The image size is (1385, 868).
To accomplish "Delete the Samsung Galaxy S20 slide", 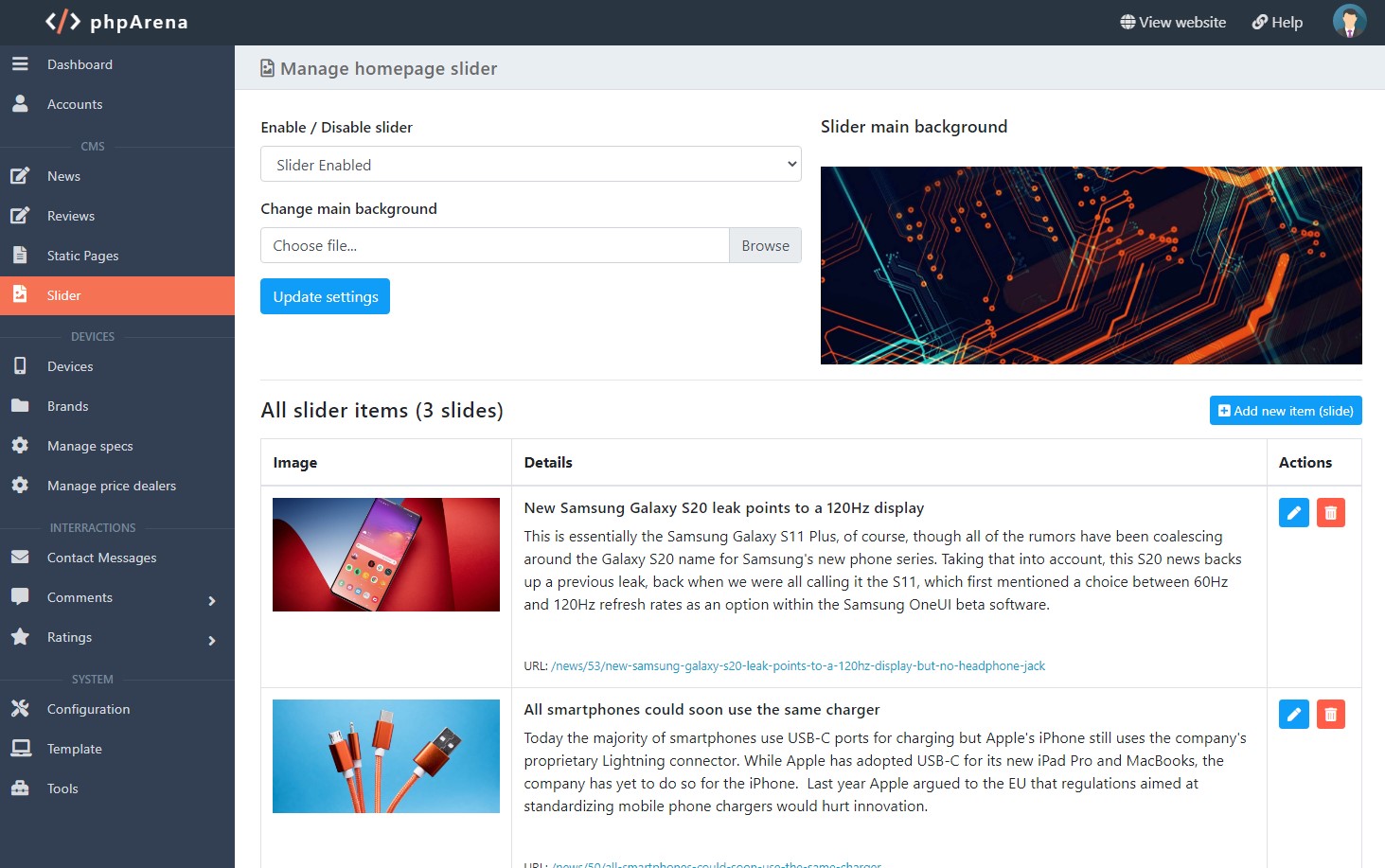I will pyautogui.click(x=1330, y=513).
